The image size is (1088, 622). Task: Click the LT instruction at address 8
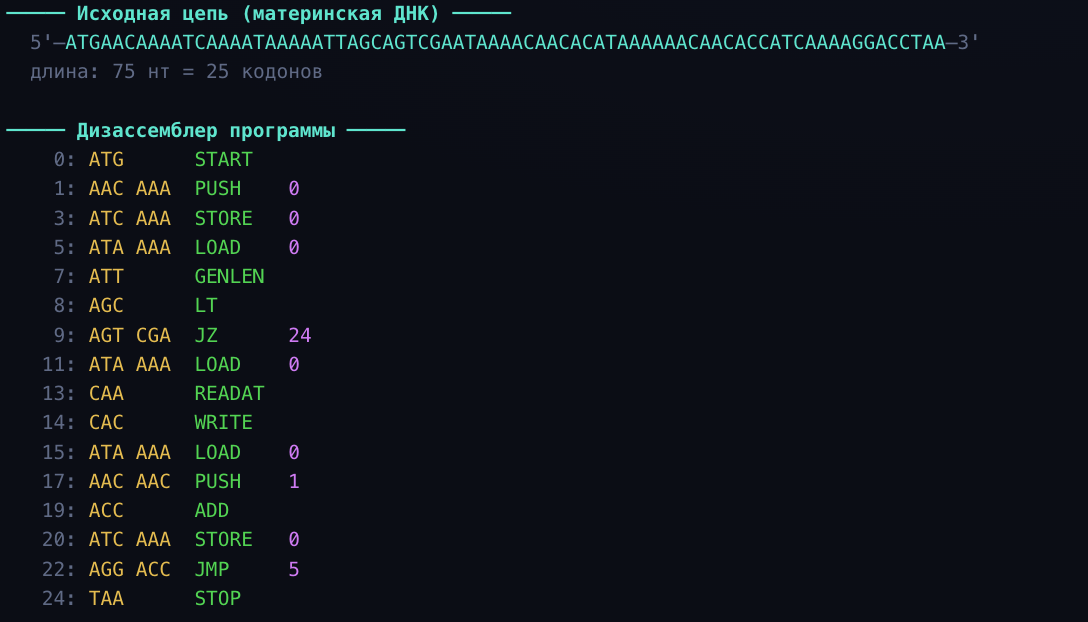pyautogui.click(x=206, y=305)
